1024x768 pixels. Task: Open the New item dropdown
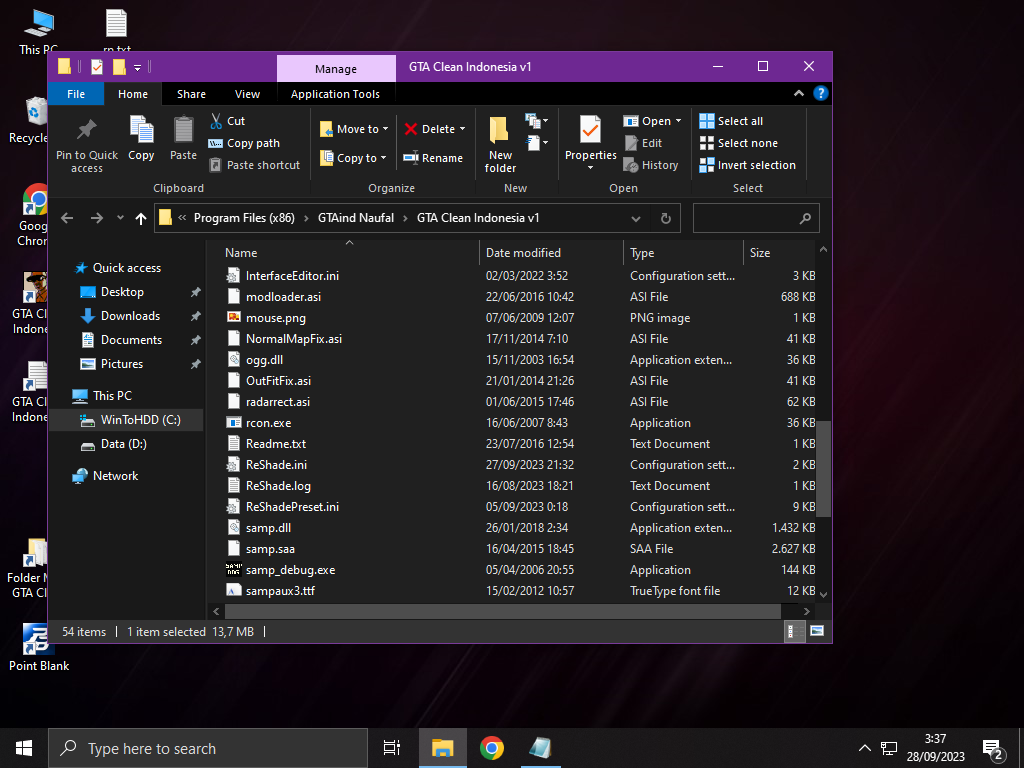point(537,121)
